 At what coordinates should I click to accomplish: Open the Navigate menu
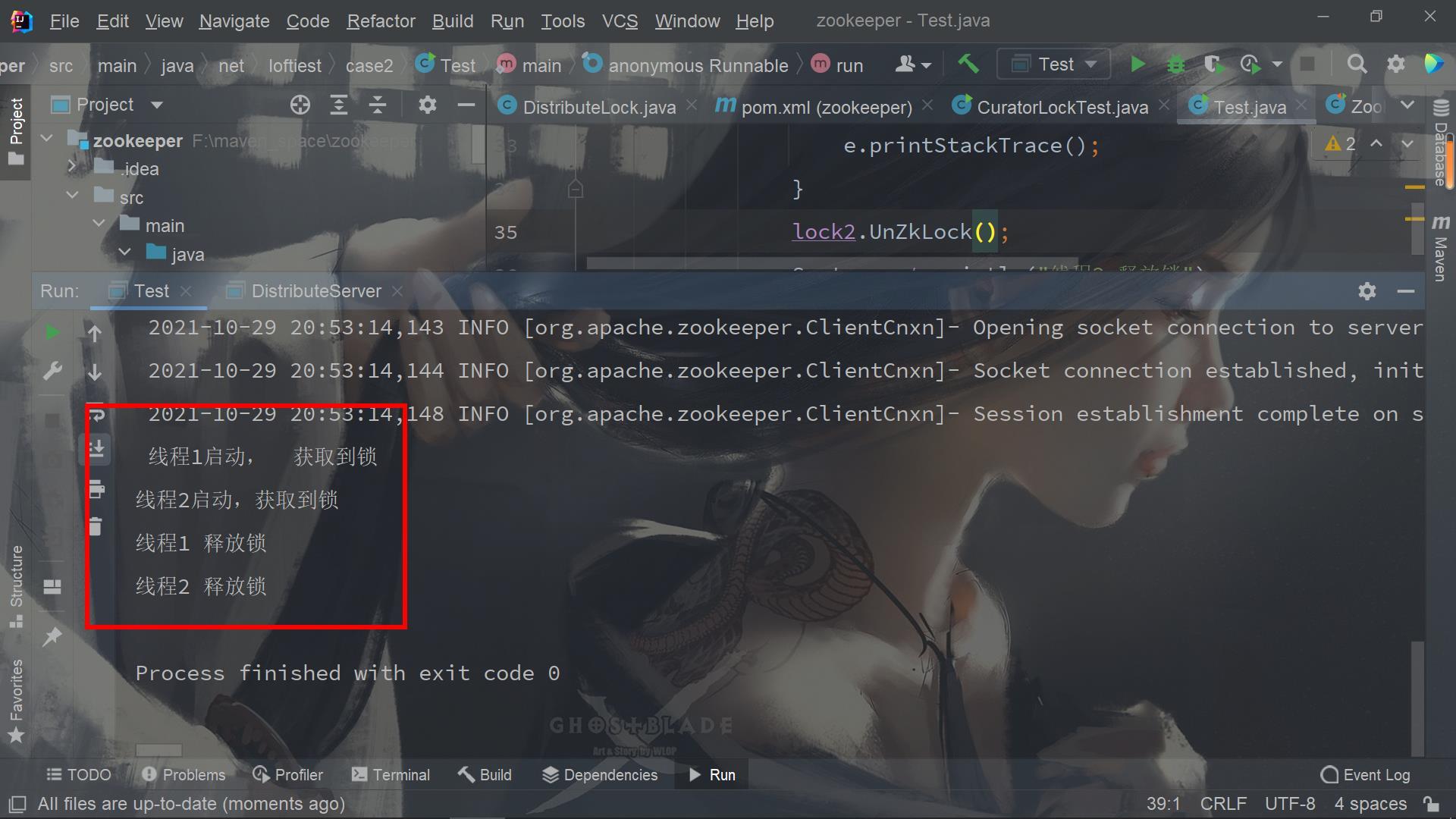(234, 21)
